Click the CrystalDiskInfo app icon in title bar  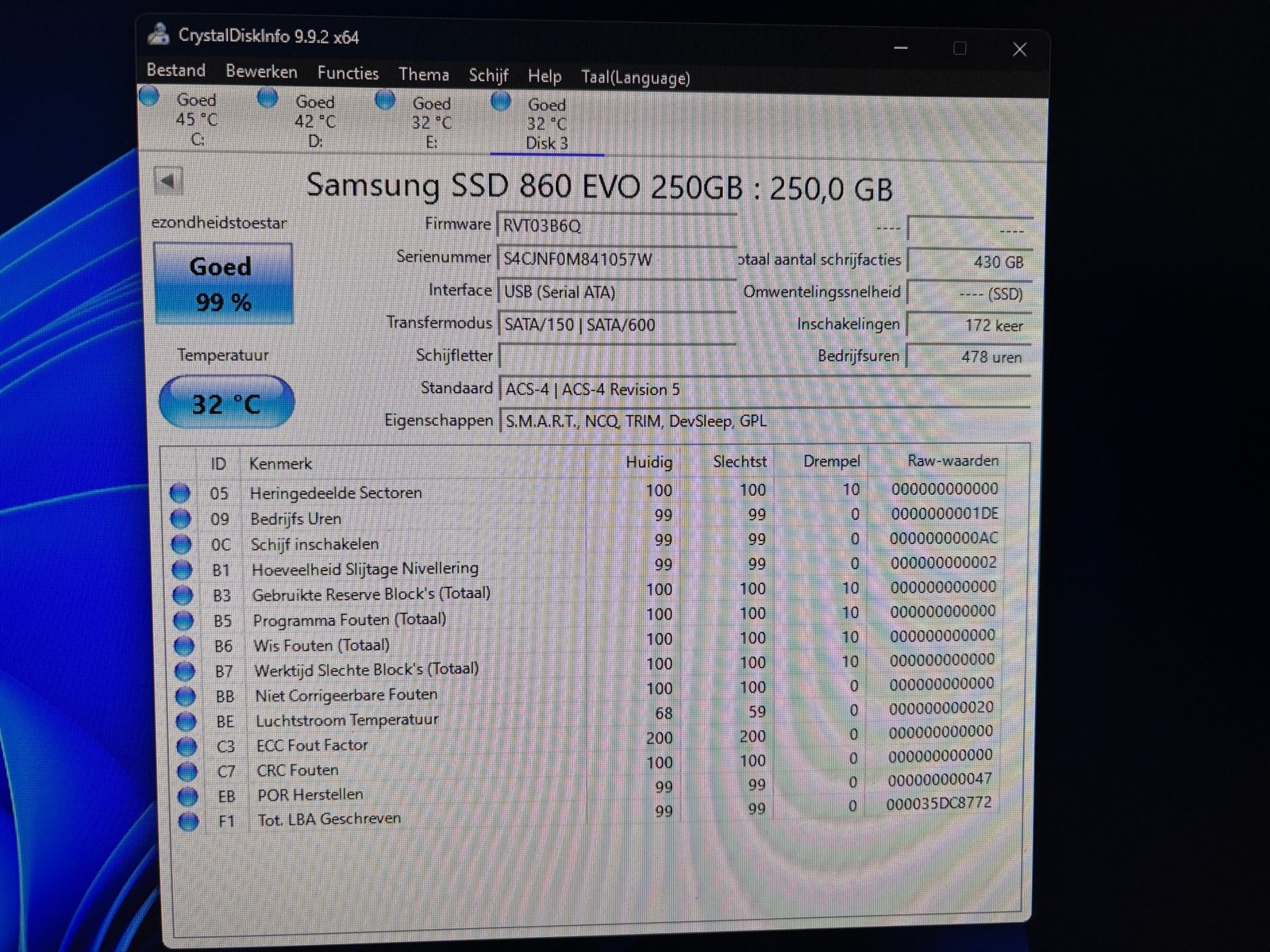[x=159, y=34]
